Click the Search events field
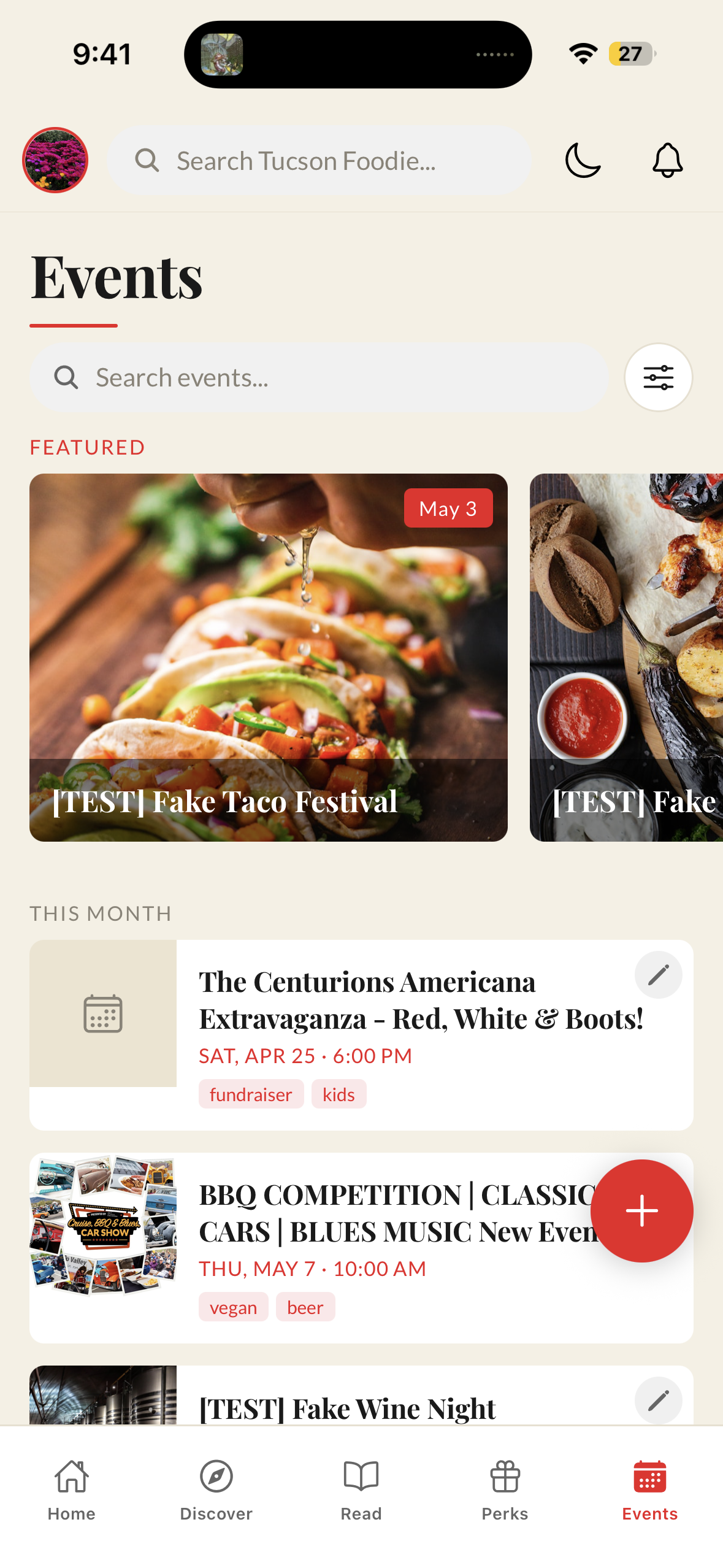The image size is (723, 1568). click(319, 377)
